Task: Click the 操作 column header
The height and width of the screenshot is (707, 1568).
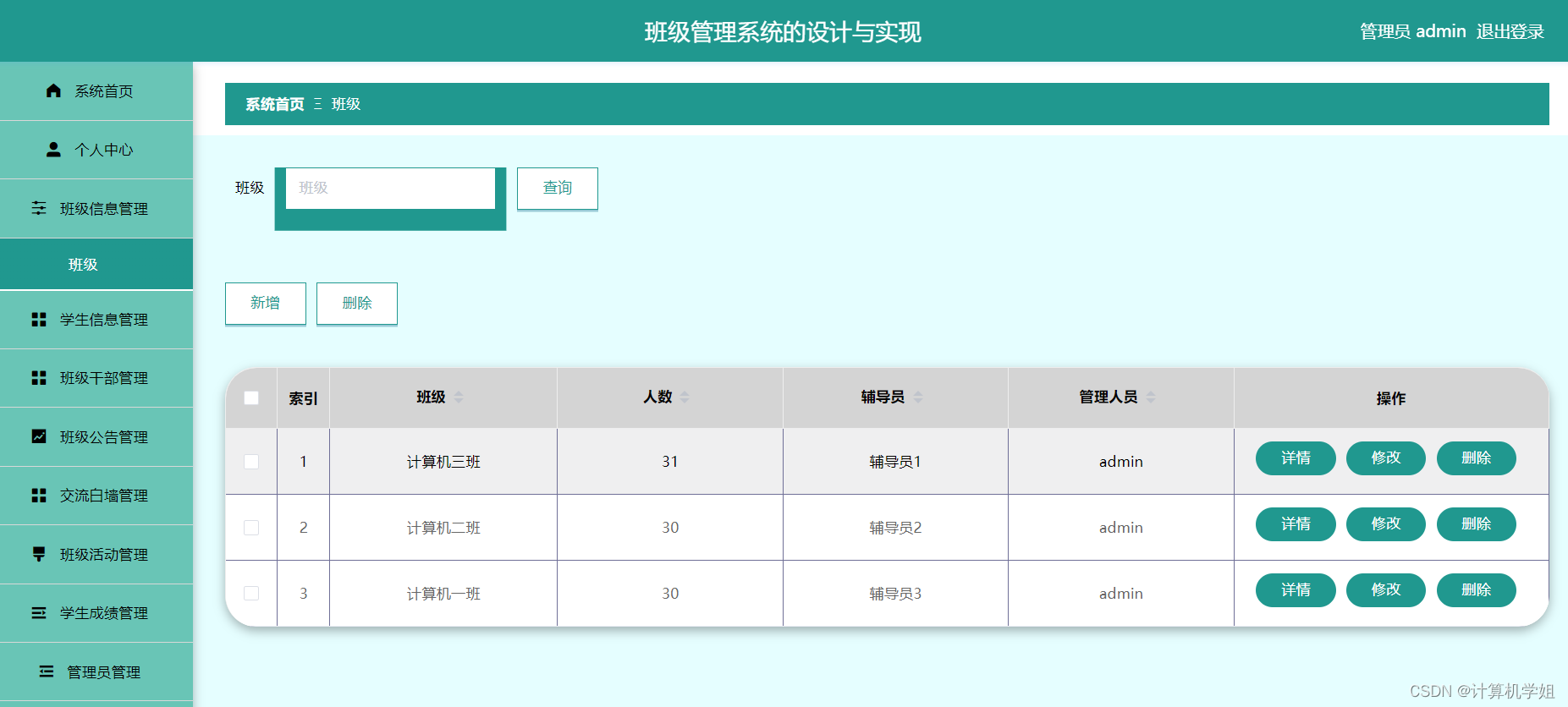Action: pyautogui.click(x=1391, y=398)
